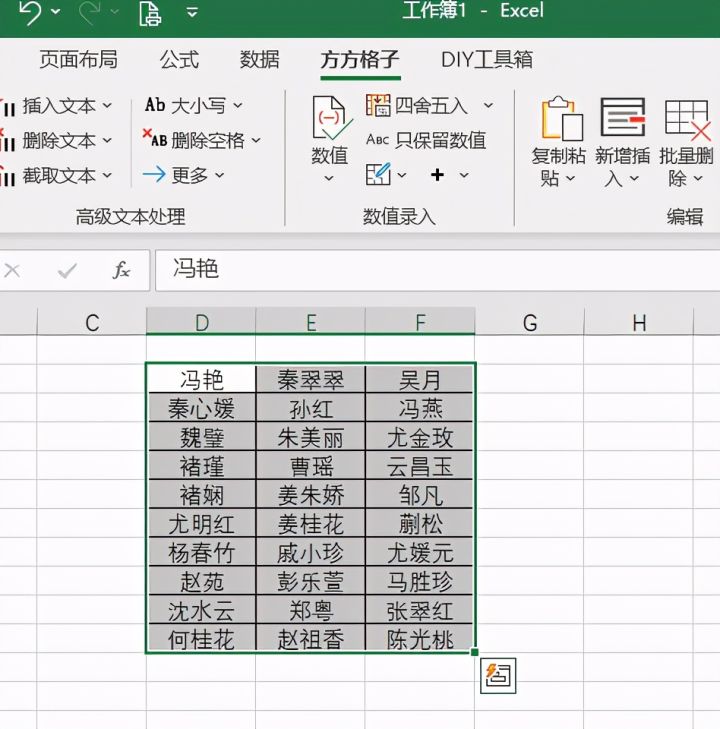Screen dimensions: 720x729
Task: Select cell containing 尤金玫
Action: coord(419,437)
